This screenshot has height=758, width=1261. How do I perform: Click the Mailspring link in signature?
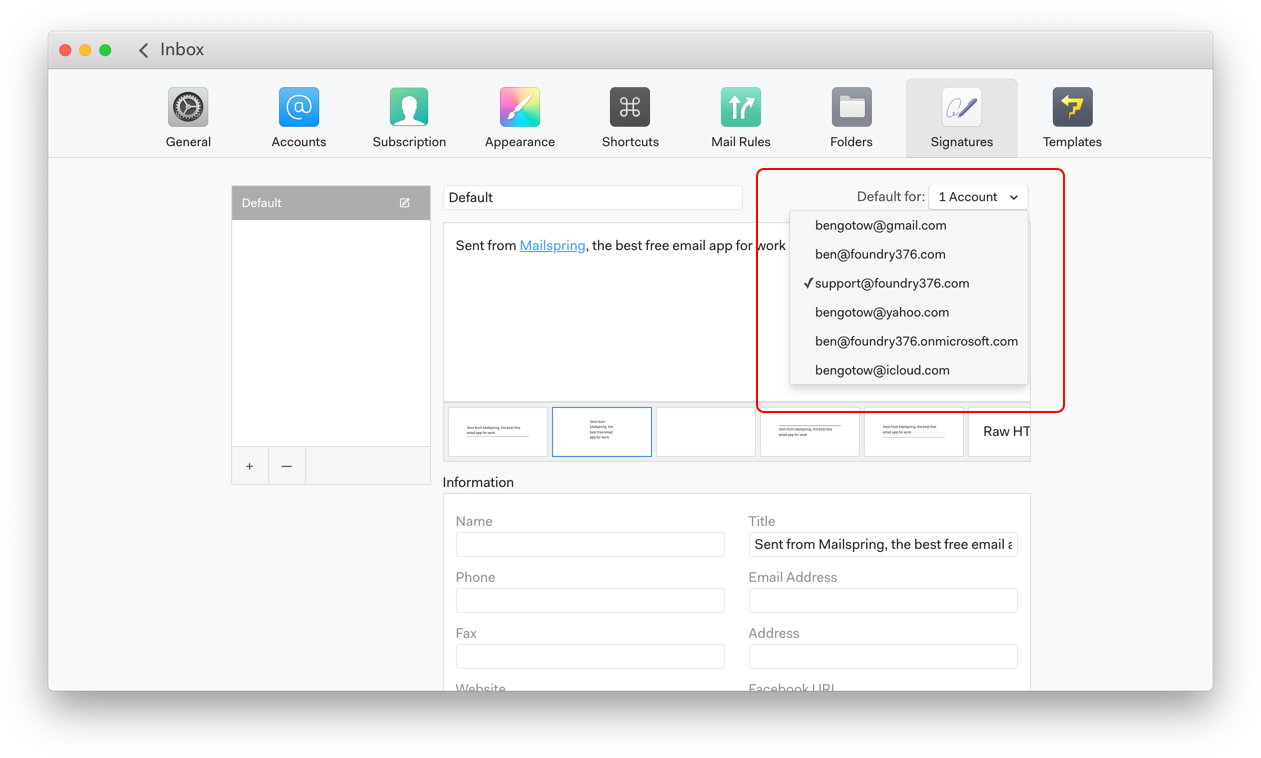pos(552,245)
